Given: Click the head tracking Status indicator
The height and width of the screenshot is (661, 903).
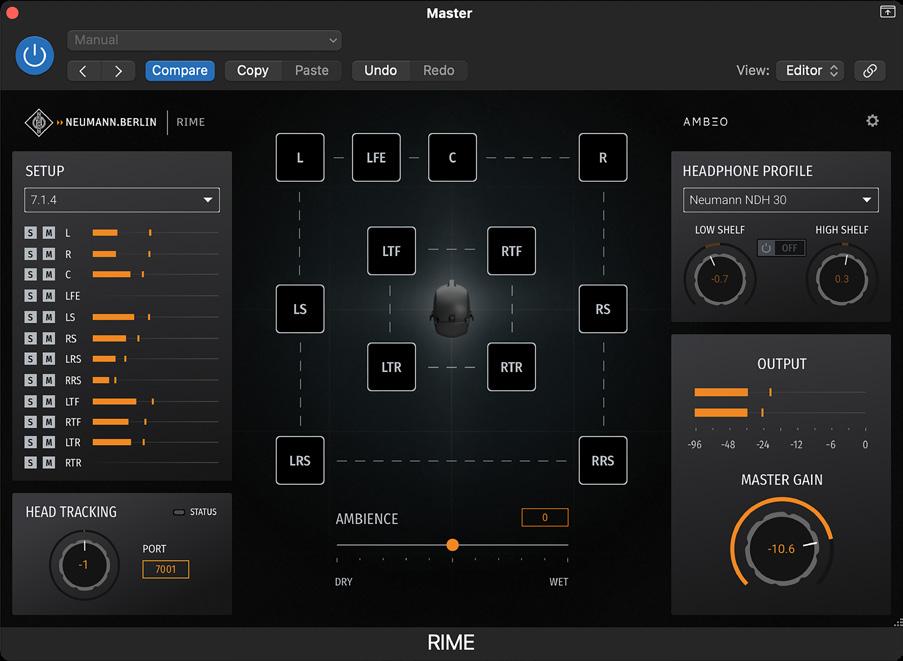Looking at the screenshot, I should click(179, 512).
